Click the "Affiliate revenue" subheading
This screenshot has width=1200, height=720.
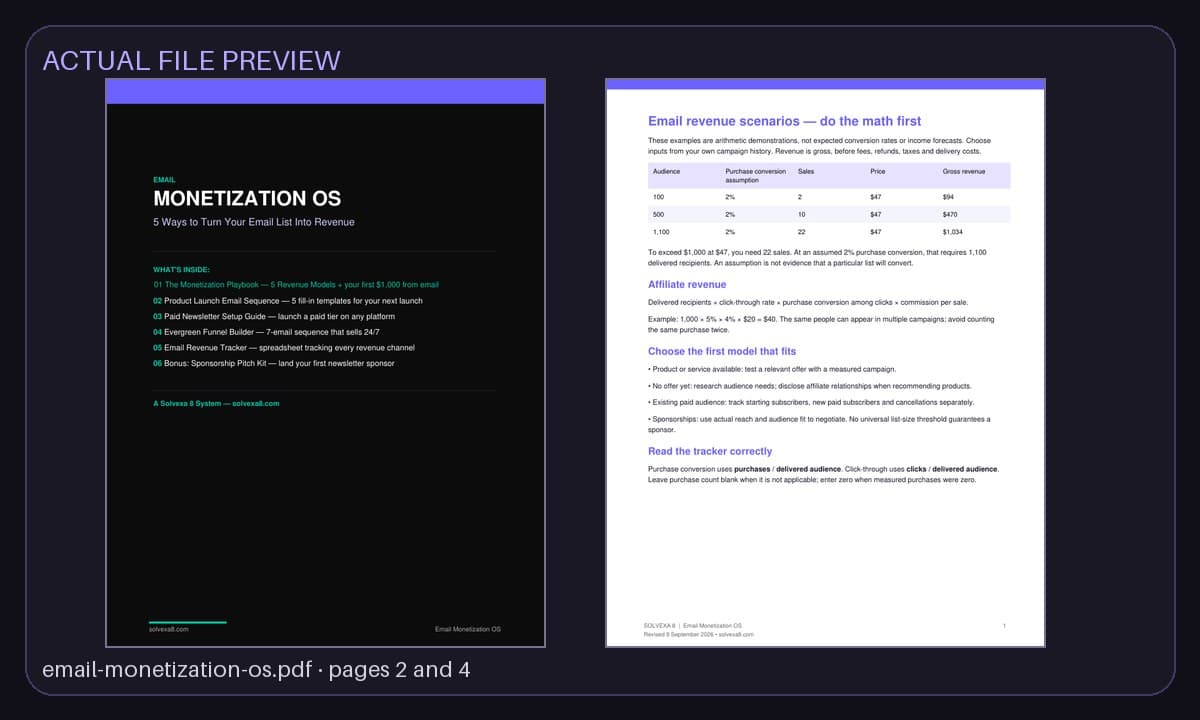[687, 285]
